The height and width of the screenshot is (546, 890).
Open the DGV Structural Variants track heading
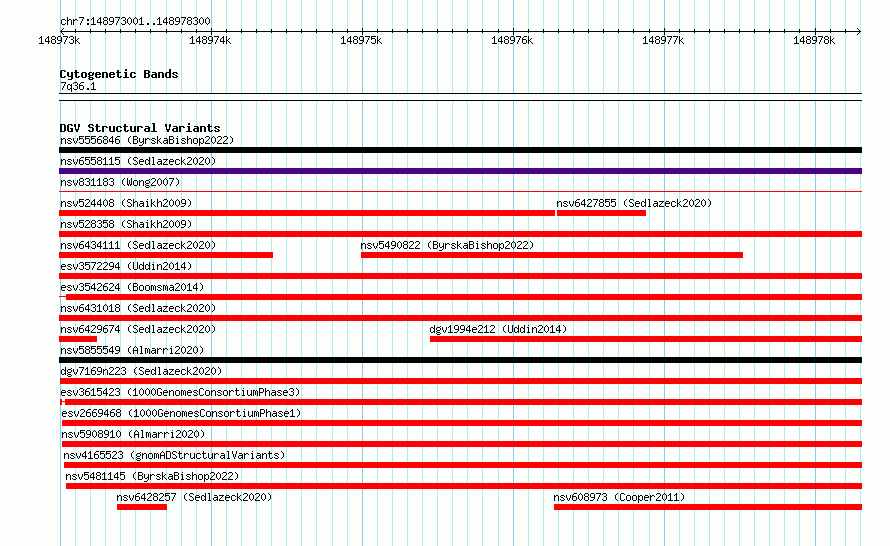[x=140, y=128]
